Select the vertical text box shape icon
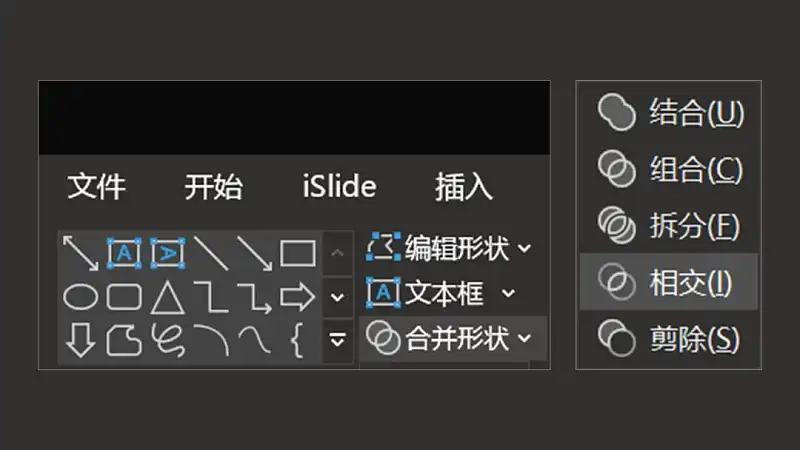 168,253
